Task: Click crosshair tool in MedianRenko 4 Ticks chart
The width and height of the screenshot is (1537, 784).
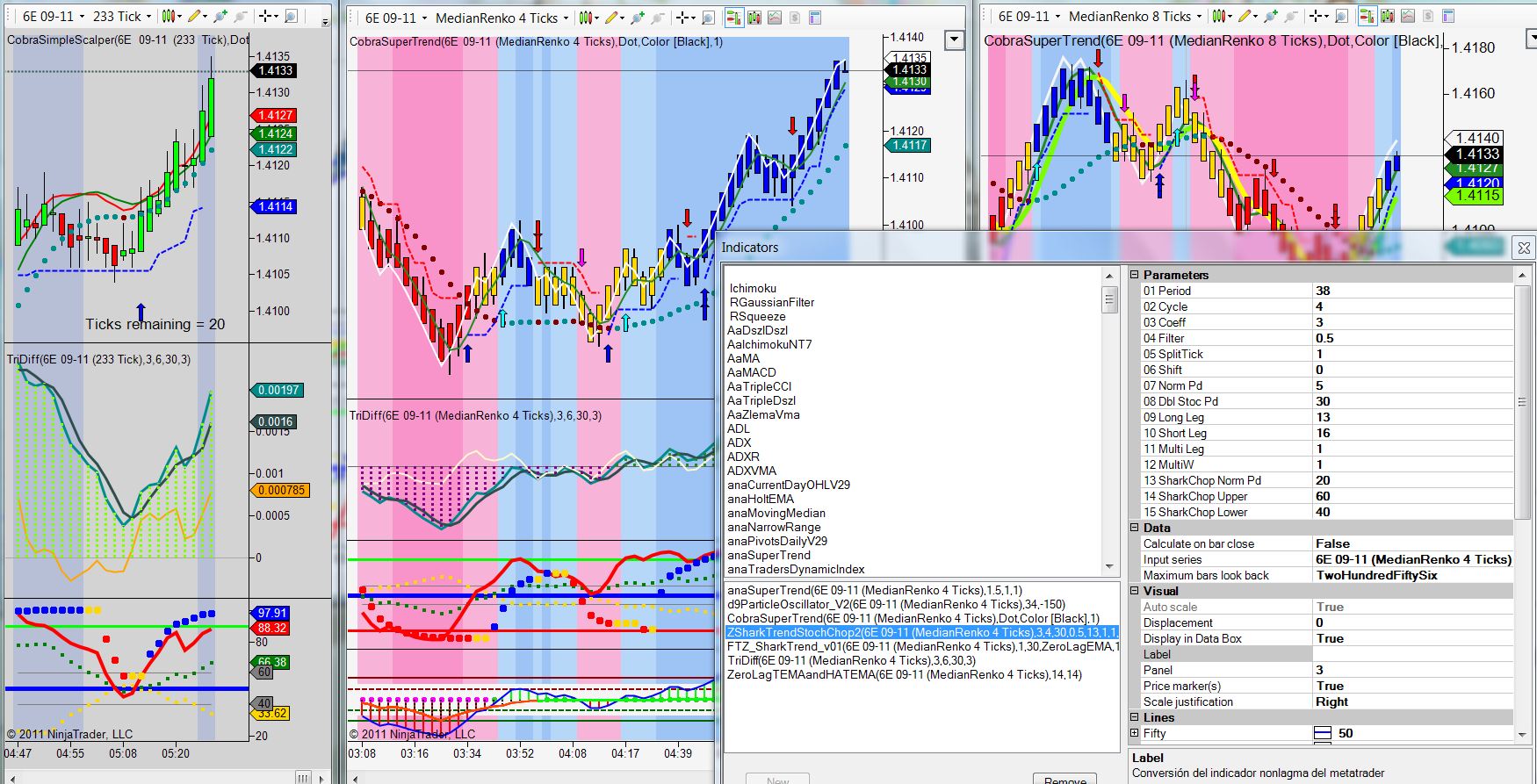Action: [684, 18]
